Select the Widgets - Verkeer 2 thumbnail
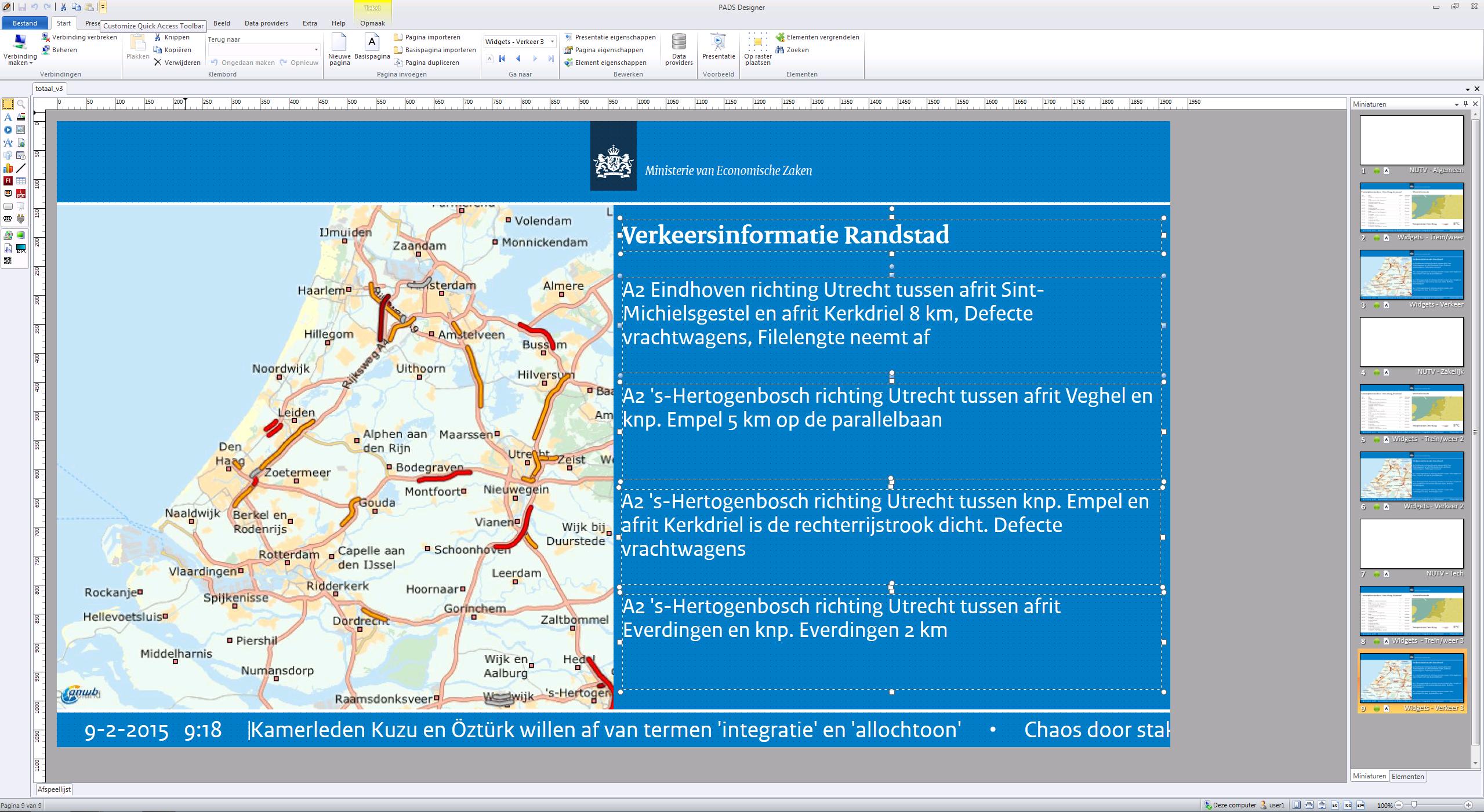Viewport: 1484px width, 812px height. 1412,476
